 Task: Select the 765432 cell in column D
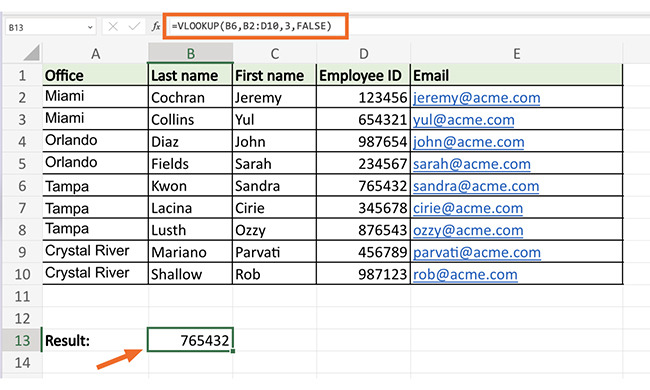[364, 186]
